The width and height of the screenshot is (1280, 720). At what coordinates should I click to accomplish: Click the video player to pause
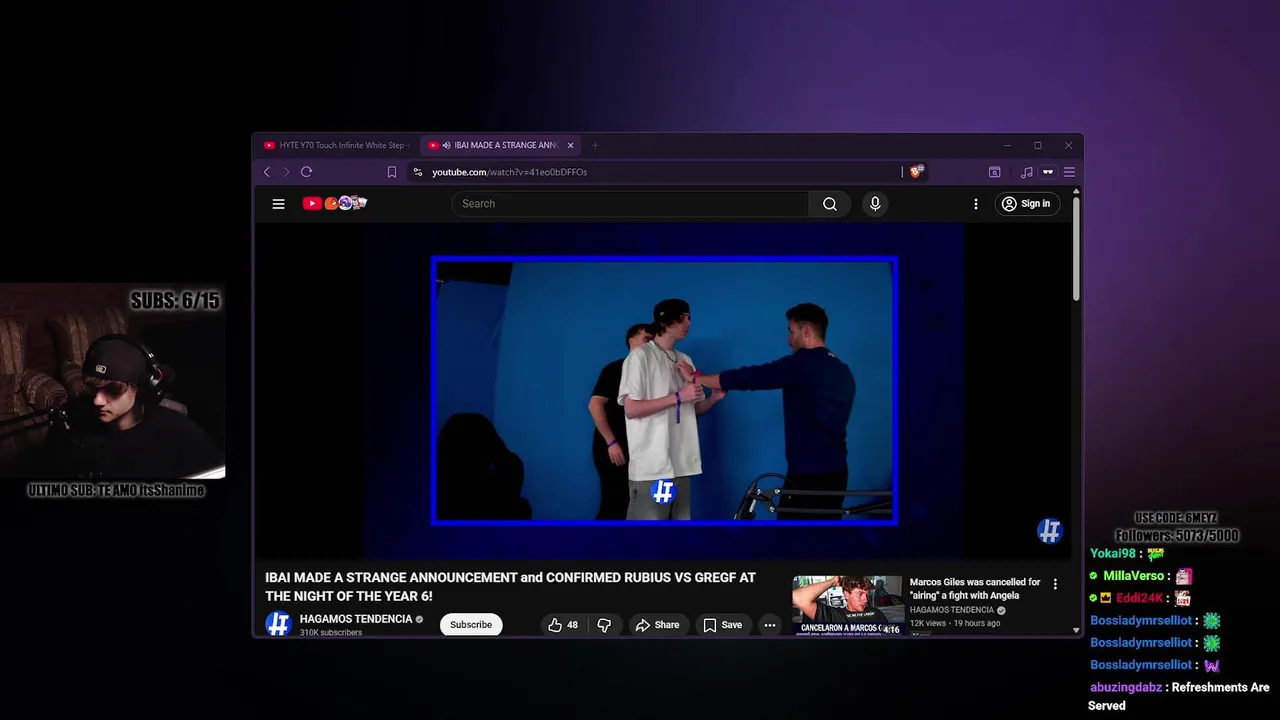(x=664, y=390)
